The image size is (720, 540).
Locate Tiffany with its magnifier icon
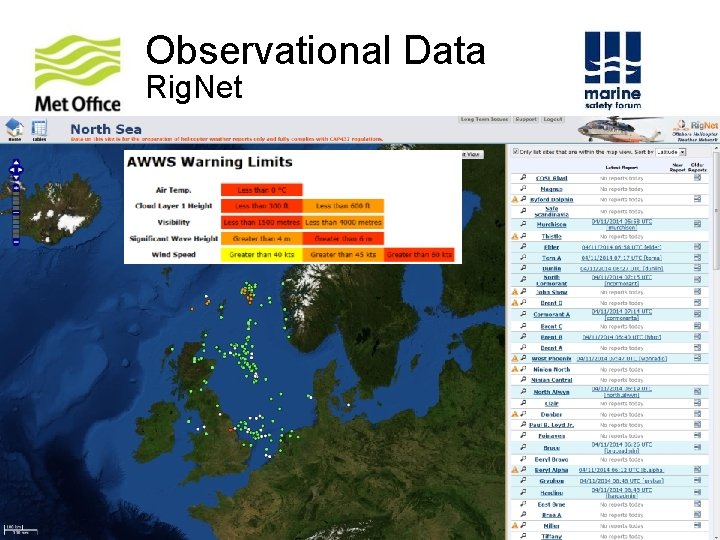(523, 535)
